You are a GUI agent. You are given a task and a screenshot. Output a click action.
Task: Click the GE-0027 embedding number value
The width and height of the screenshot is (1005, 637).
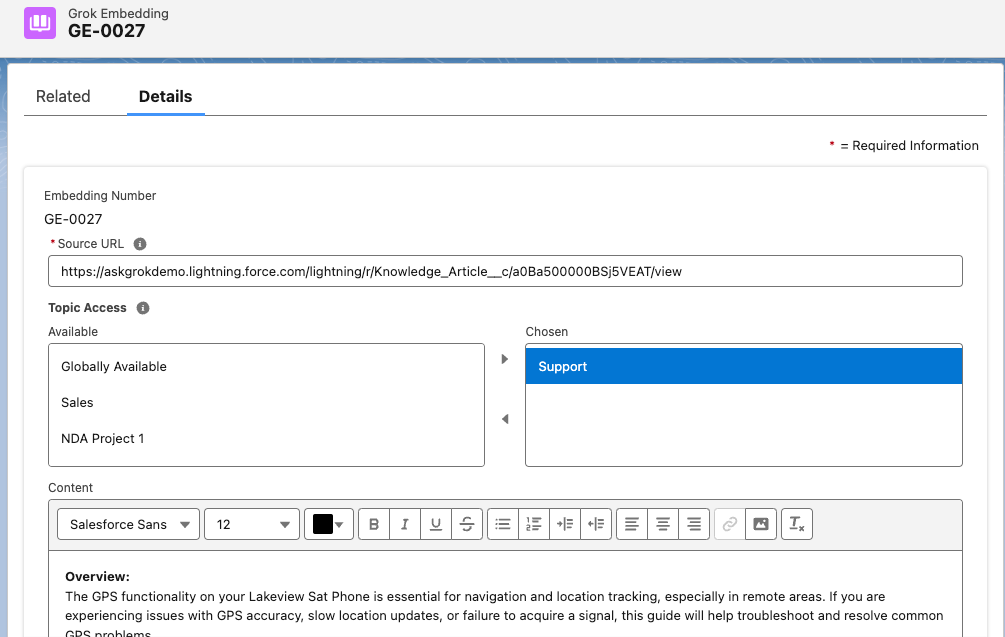pos(73,219)
